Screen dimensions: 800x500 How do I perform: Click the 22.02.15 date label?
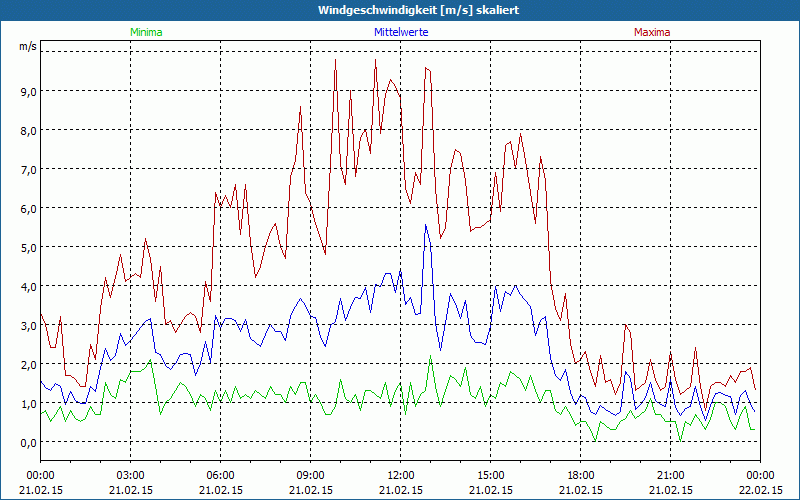tap(760, 490)
